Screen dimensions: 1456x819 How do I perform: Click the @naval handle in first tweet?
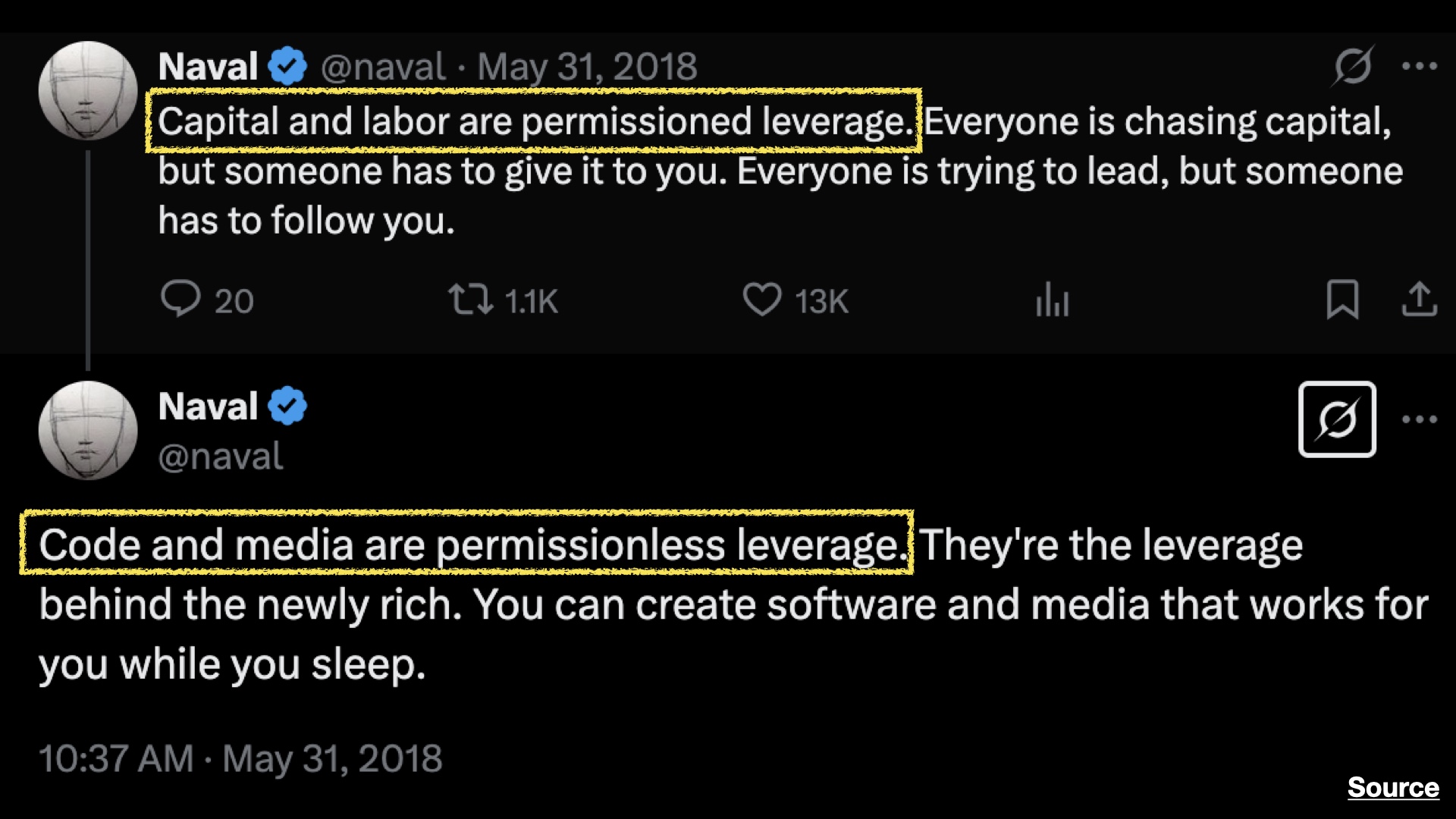tap(383, 67)
